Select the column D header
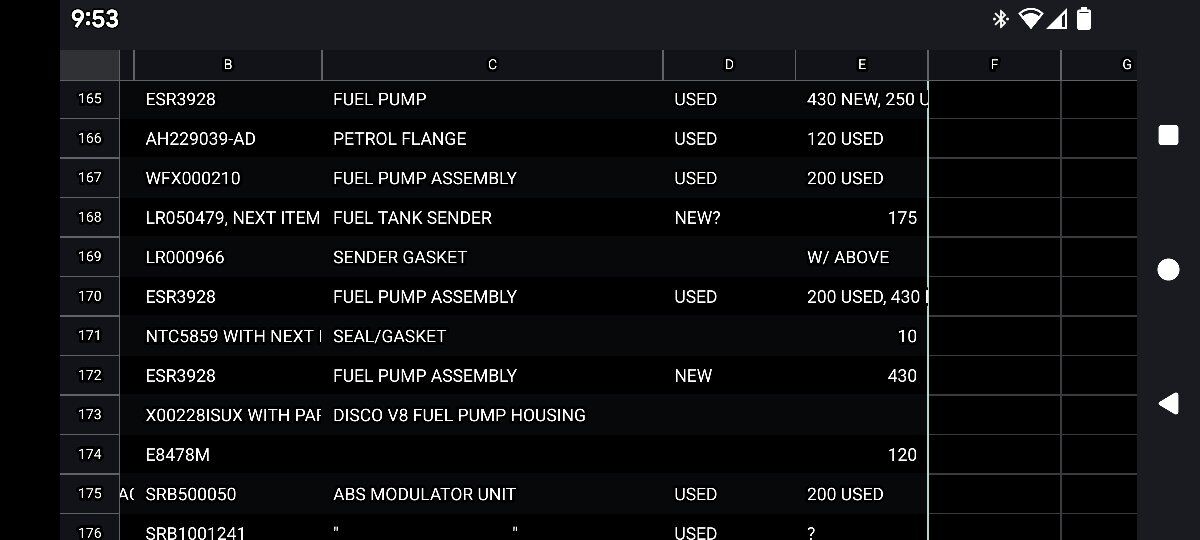This screenshot has width=1200, height=540. 729,65
